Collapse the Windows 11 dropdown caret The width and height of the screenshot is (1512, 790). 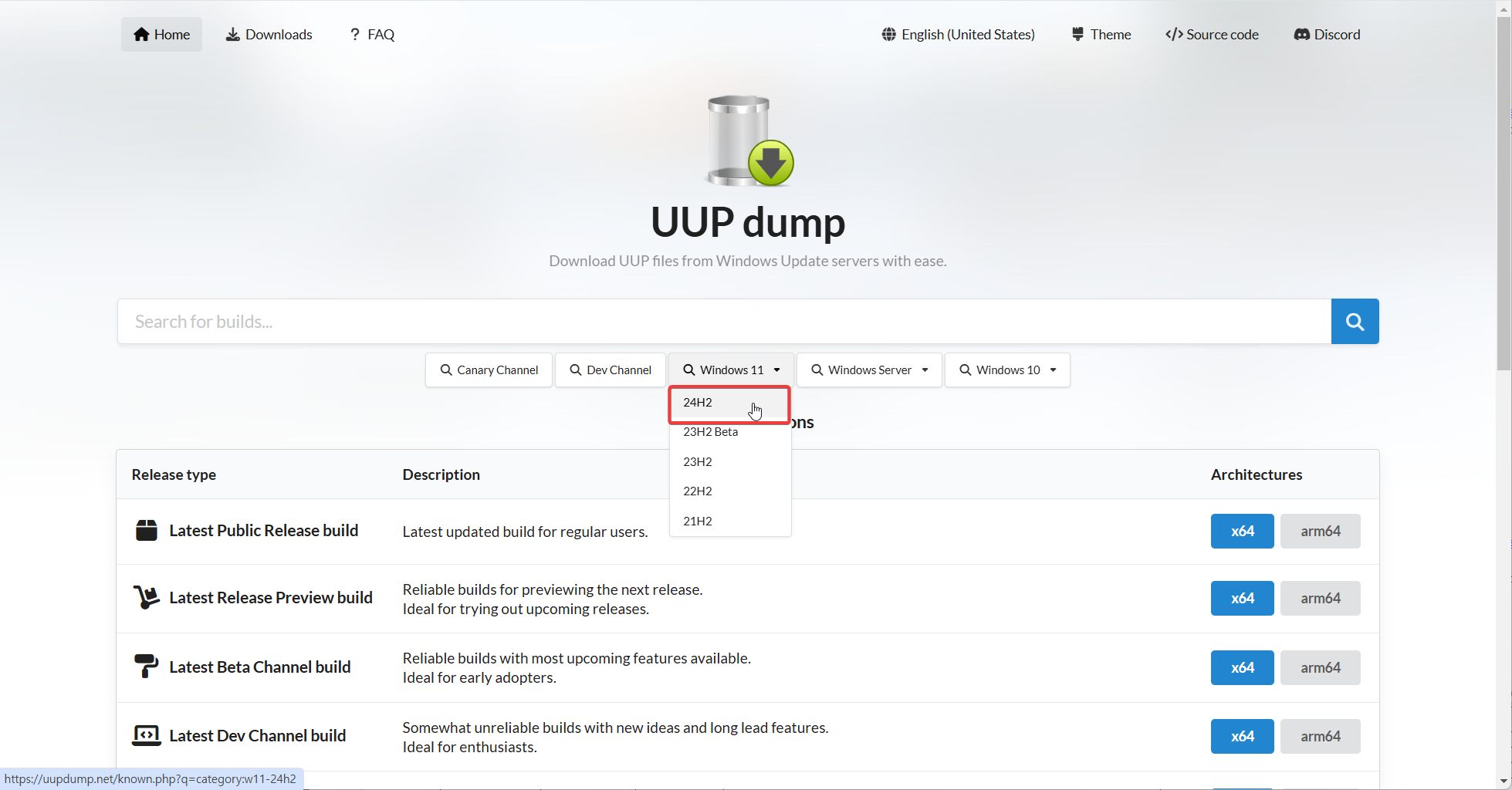[x=777, y=370]
